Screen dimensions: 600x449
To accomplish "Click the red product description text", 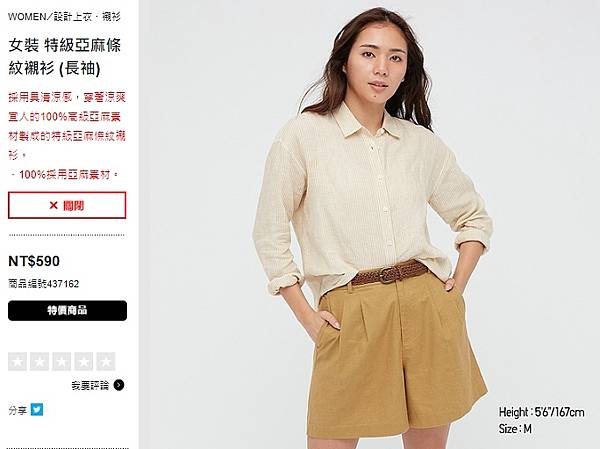I will pyautogui.click(x=67, y=136).
